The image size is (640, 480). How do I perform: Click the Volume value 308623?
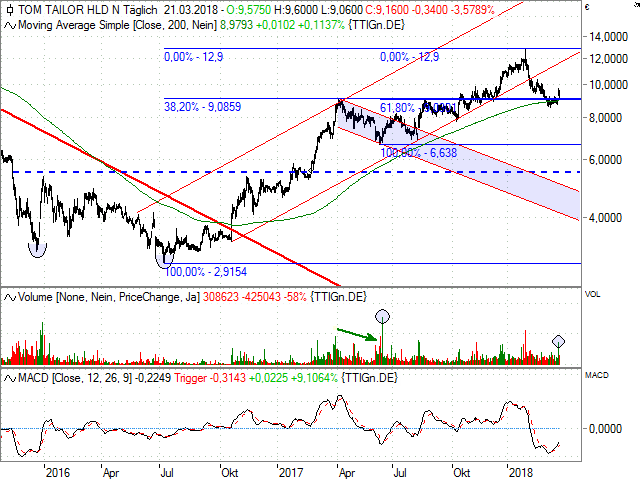pos(220,297)
